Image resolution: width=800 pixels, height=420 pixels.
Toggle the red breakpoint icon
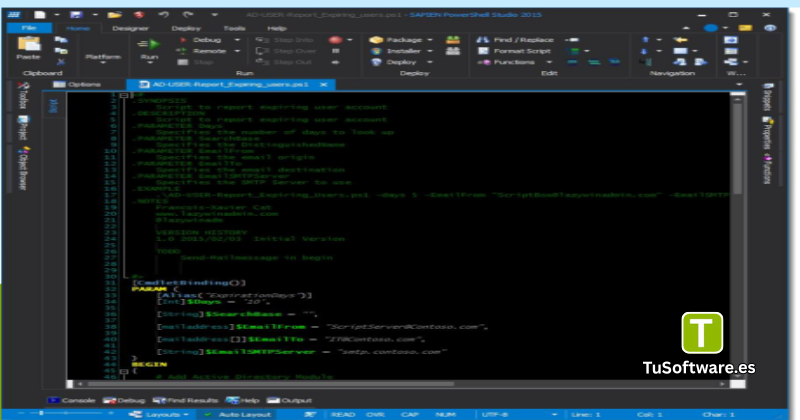tap(335, 40)
